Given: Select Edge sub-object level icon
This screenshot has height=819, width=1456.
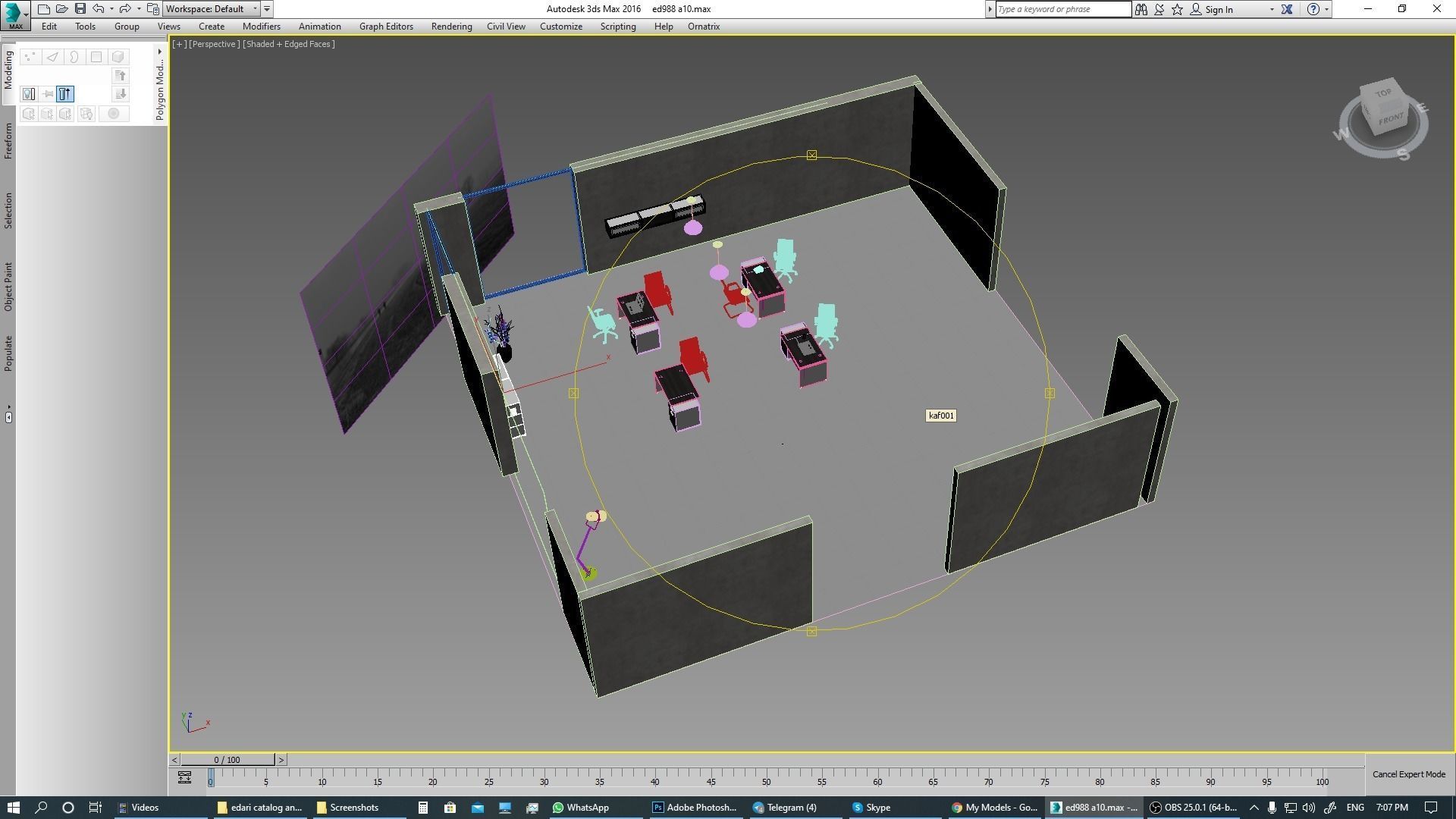Looking at the screenshot, I should click(x=52, y=57).
